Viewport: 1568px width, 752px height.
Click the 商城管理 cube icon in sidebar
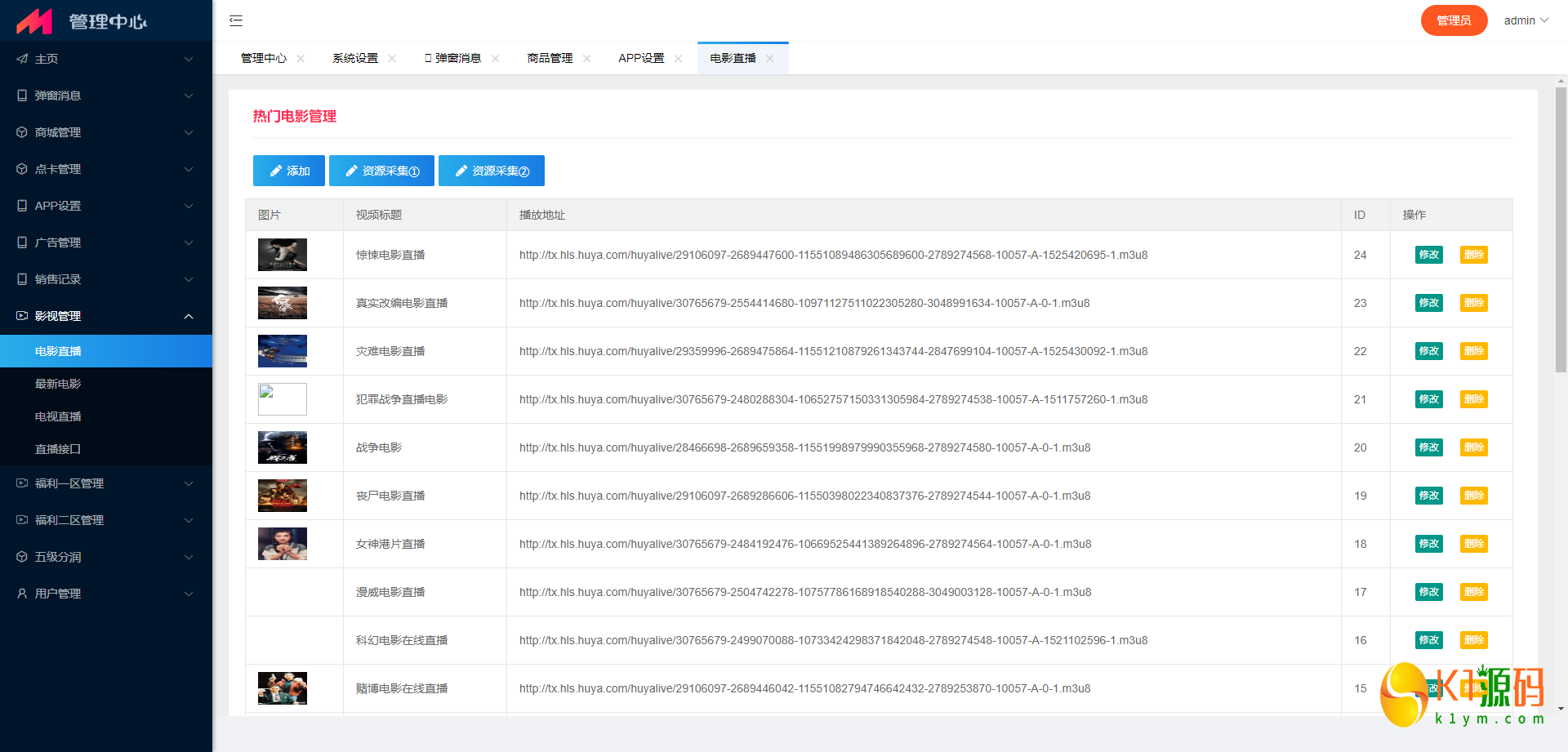click(22, 132)
